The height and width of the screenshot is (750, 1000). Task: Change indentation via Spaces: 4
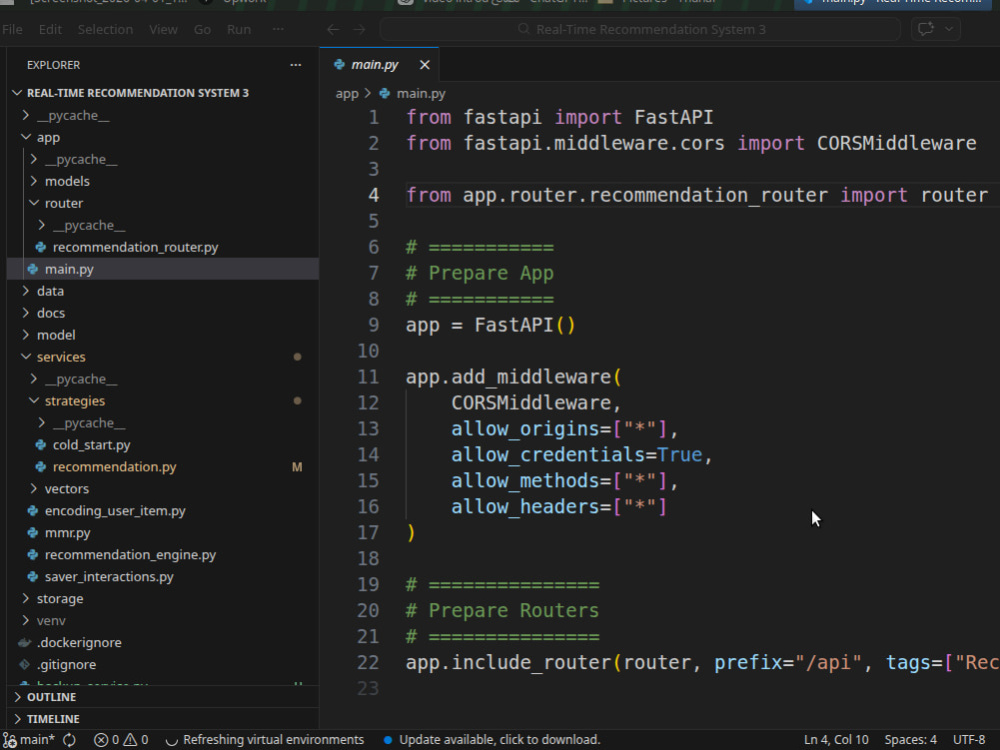910,740
